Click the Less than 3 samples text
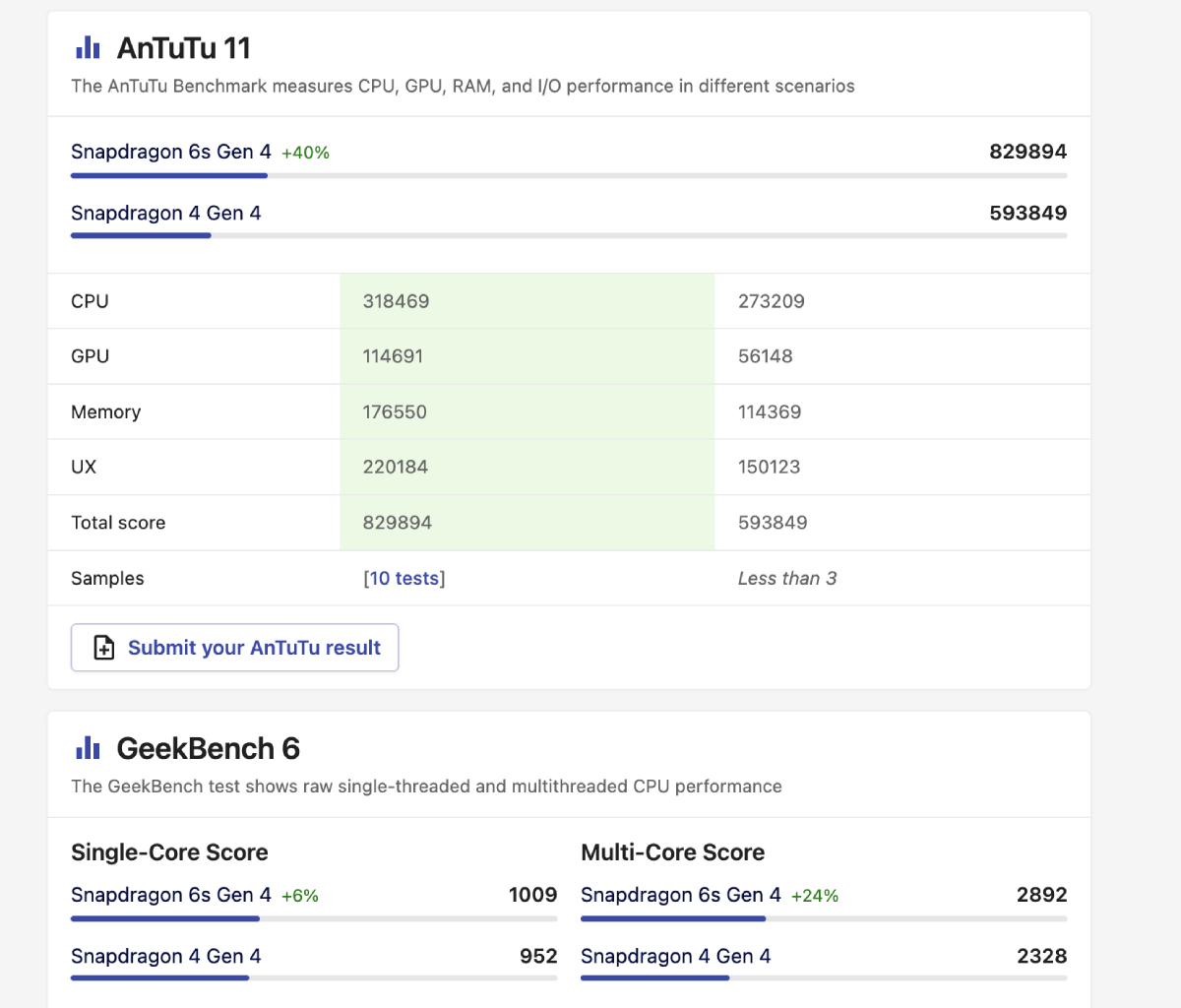This screenshot has height=1008, width=1181. tap(787, 579)
